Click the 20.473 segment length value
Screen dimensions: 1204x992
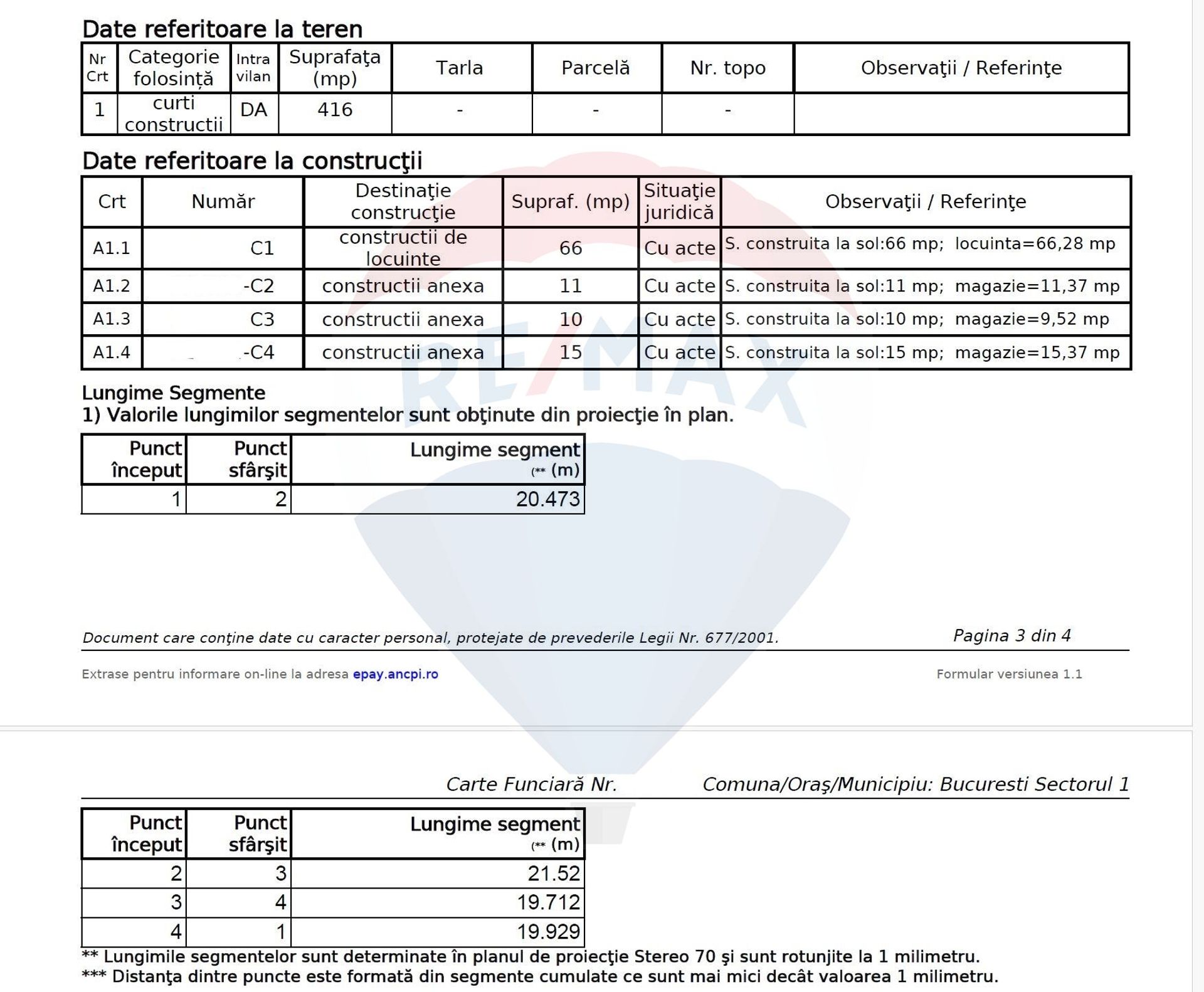[x=547, y=499]
